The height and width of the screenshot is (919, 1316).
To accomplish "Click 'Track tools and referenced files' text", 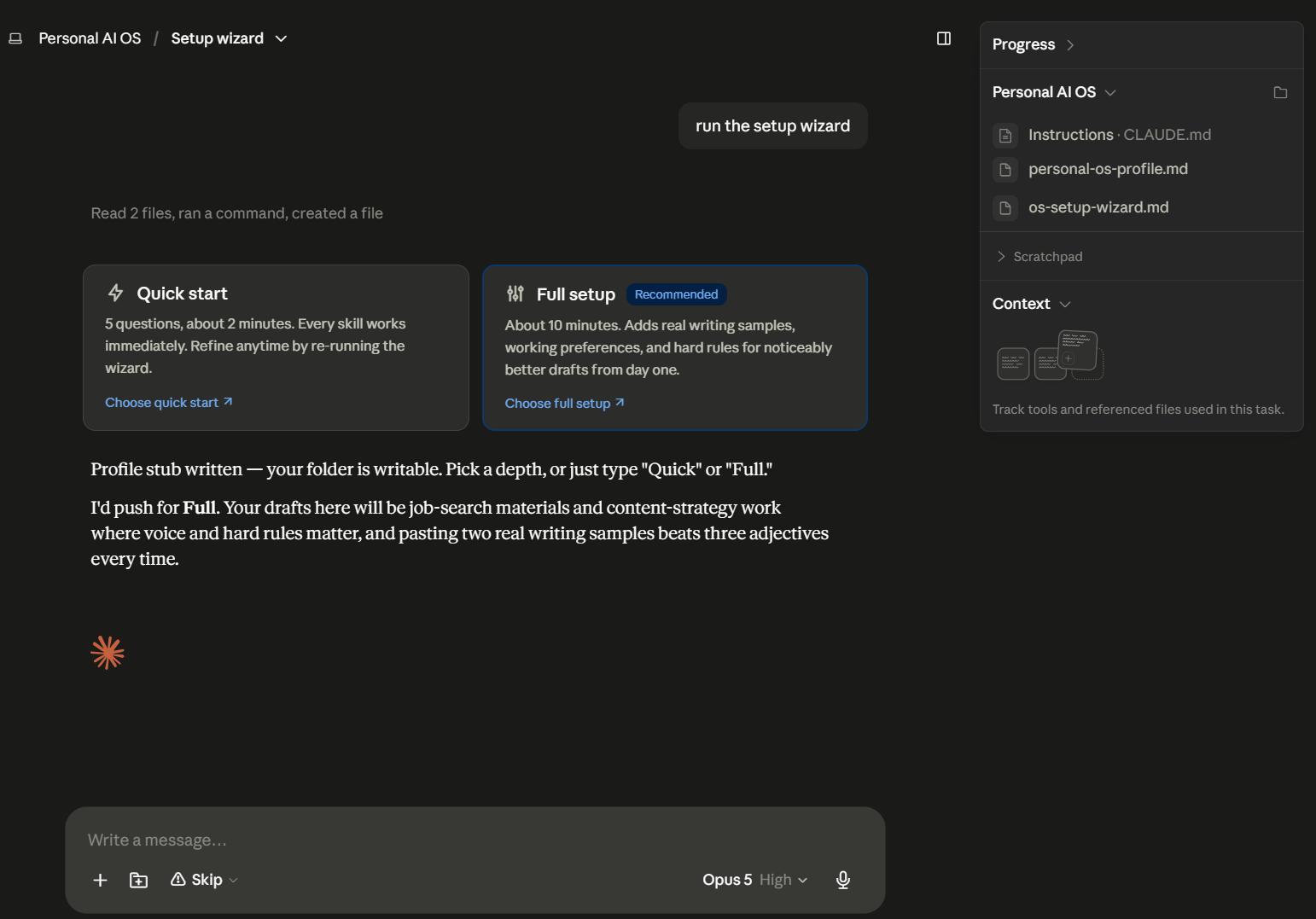I will (1138, 410).
